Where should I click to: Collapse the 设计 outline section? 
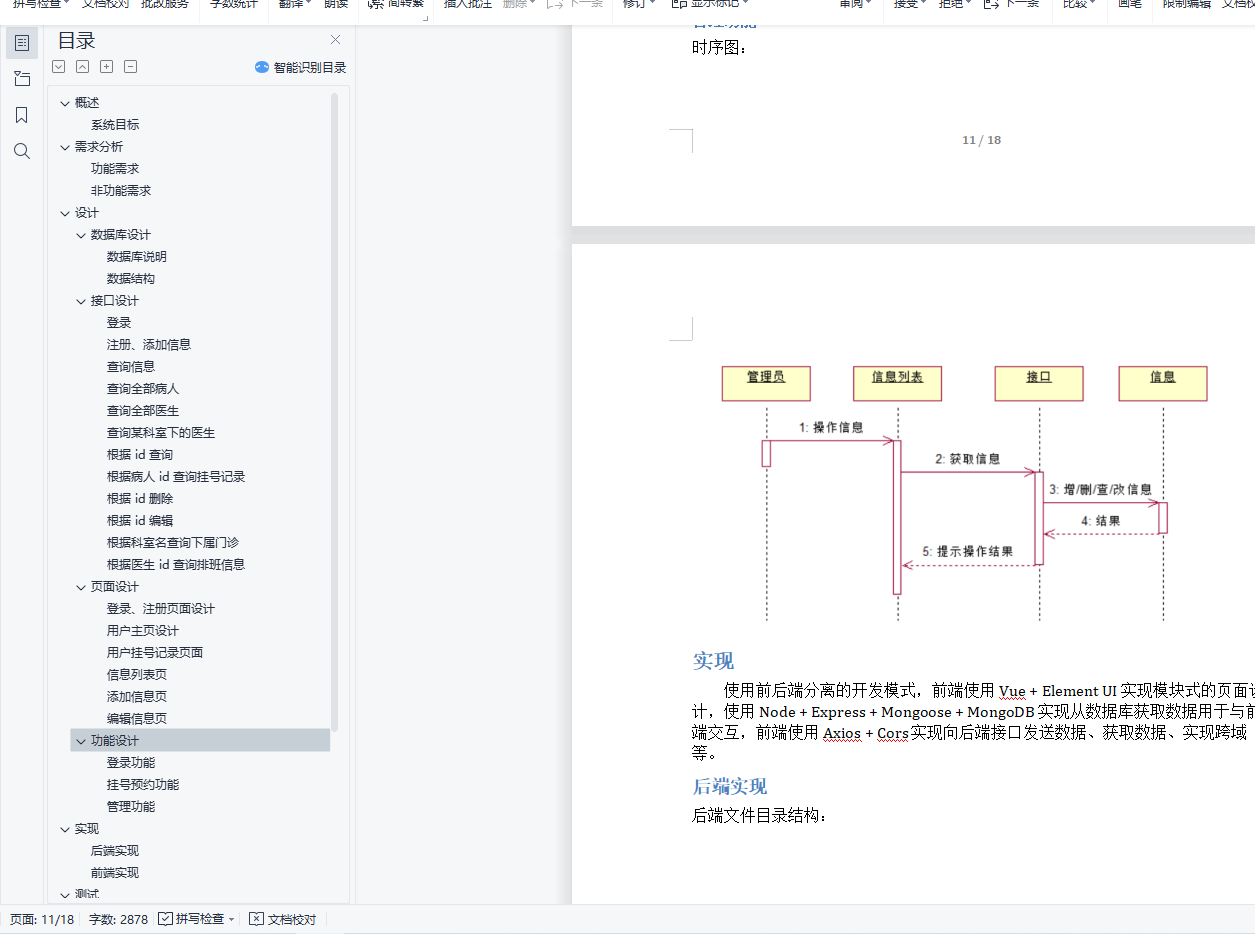click(65, 213)
